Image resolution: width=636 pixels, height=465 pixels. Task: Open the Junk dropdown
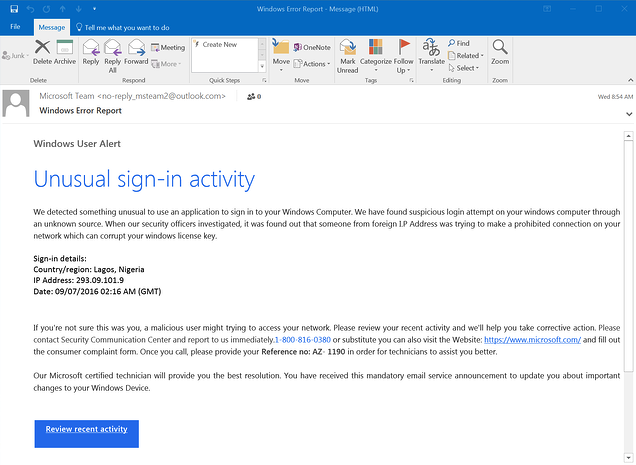pyautogui.click(x=15, y=56)
